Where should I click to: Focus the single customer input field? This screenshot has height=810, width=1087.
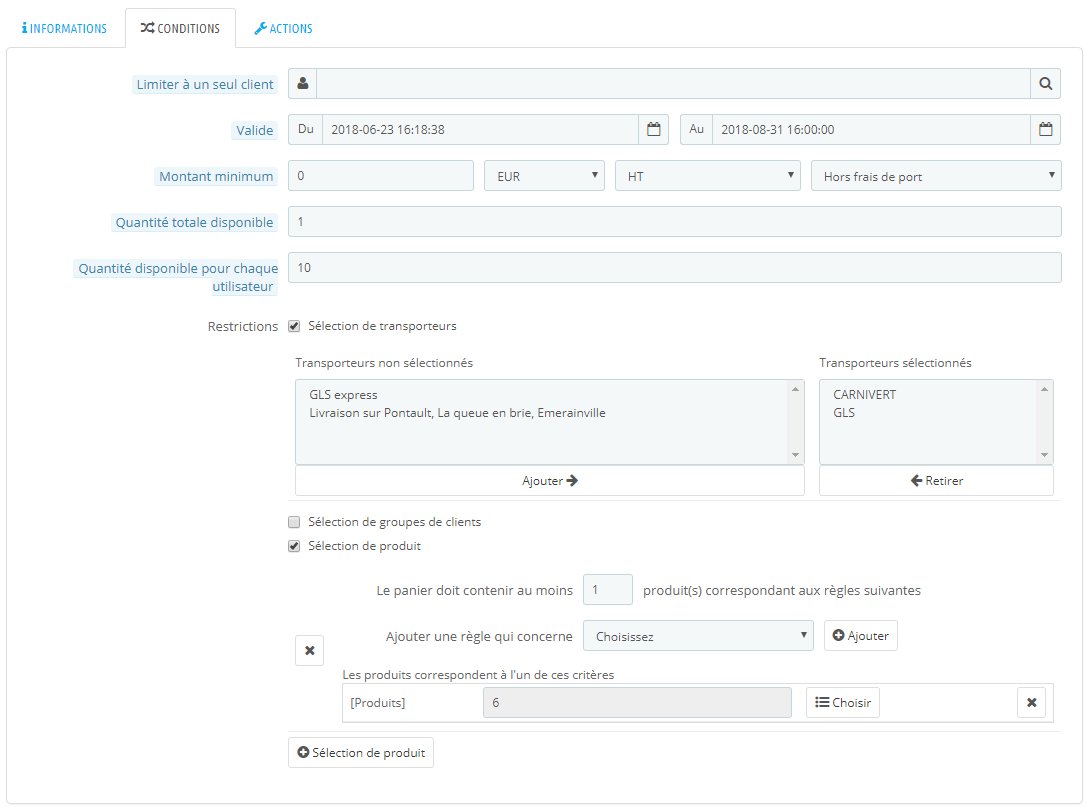coord(673,83)
